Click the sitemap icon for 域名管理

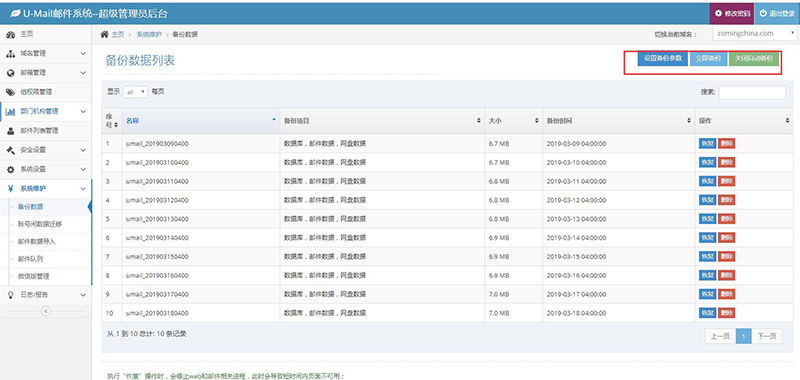click(10, 54)
